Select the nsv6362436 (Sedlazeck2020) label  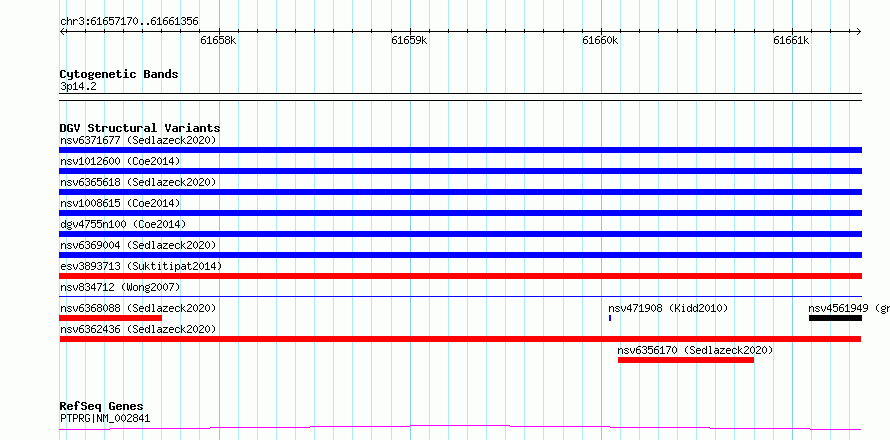pos(138,329)
